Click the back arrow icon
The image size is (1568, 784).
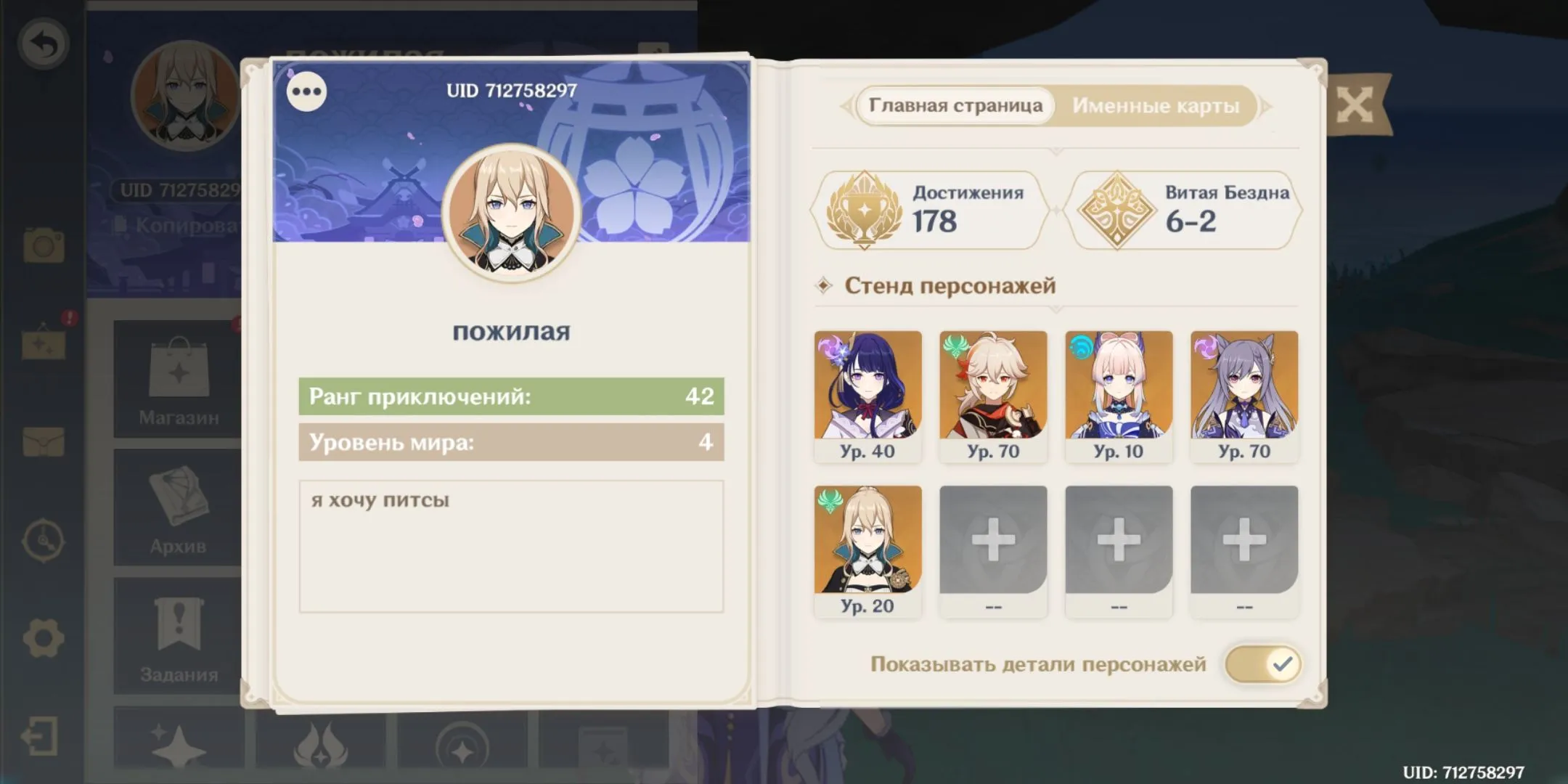point(44,44)
